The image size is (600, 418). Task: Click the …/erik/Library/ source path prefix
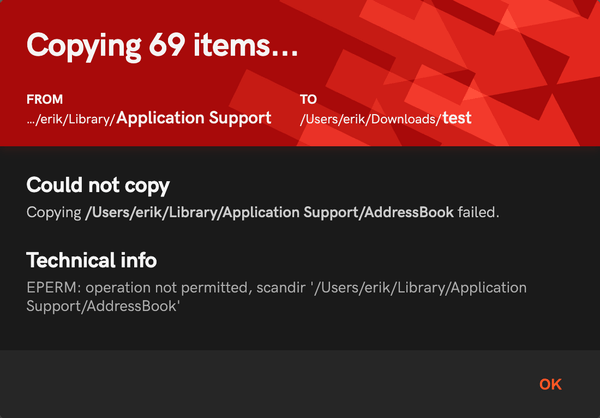click(71, 119)
